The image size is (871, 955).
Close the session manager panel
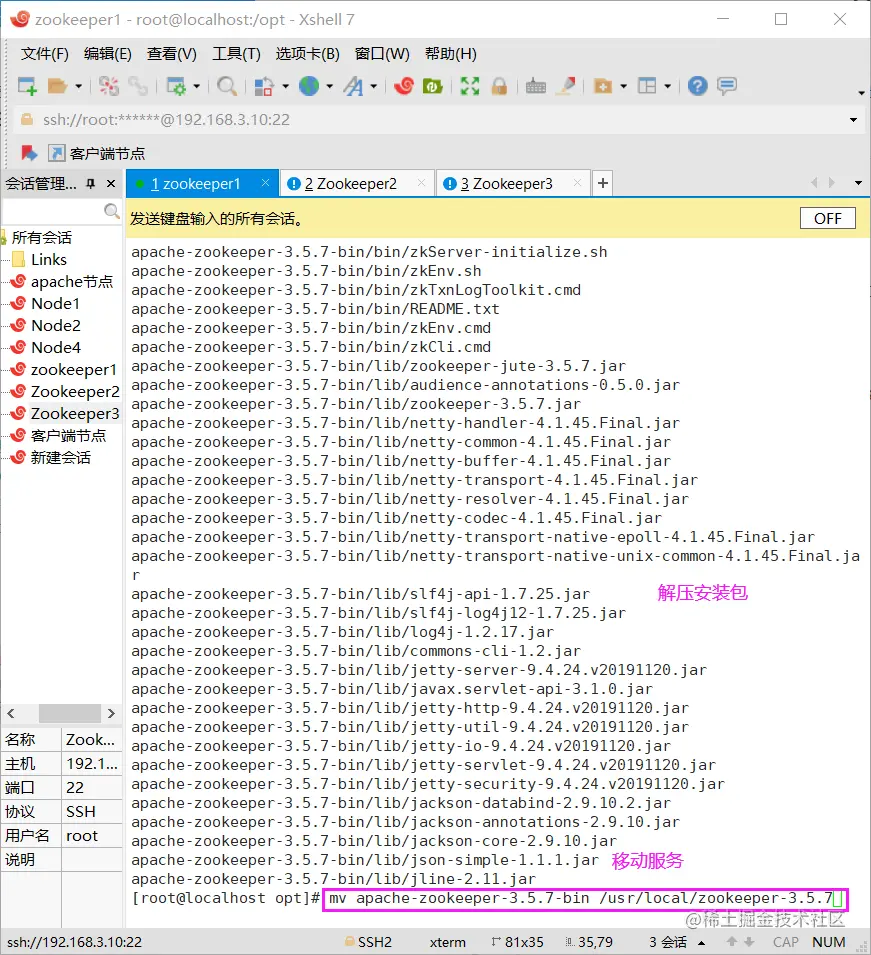pos(111,183)
